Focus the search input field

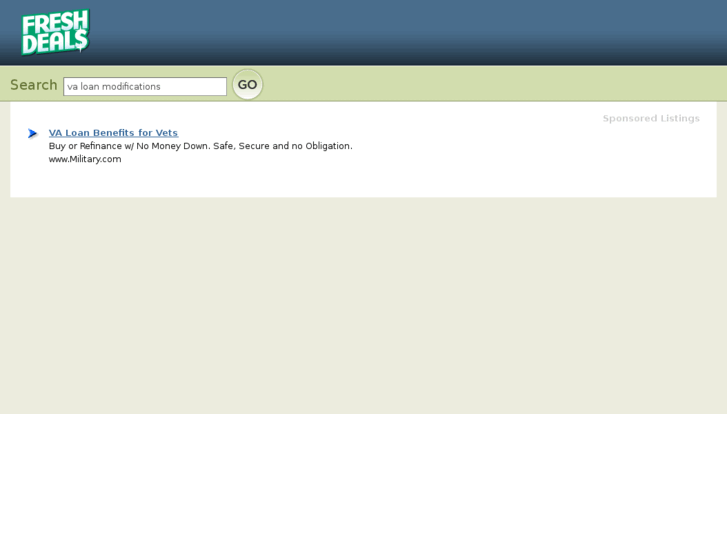[145, 87]
